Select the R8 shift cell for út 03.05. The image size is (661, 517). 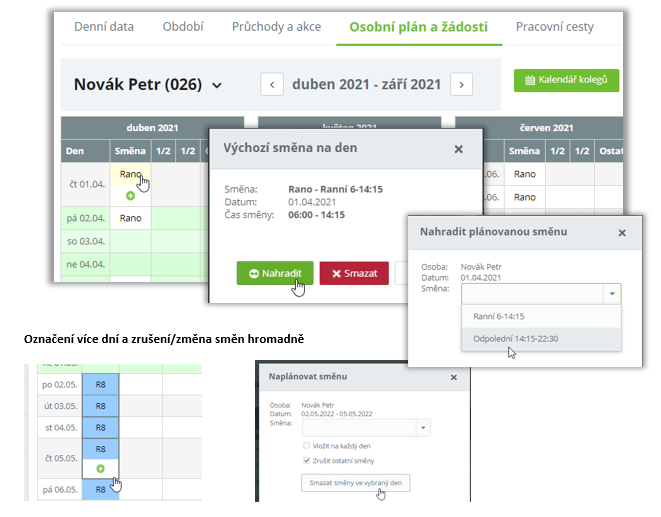tap(100, 406)
